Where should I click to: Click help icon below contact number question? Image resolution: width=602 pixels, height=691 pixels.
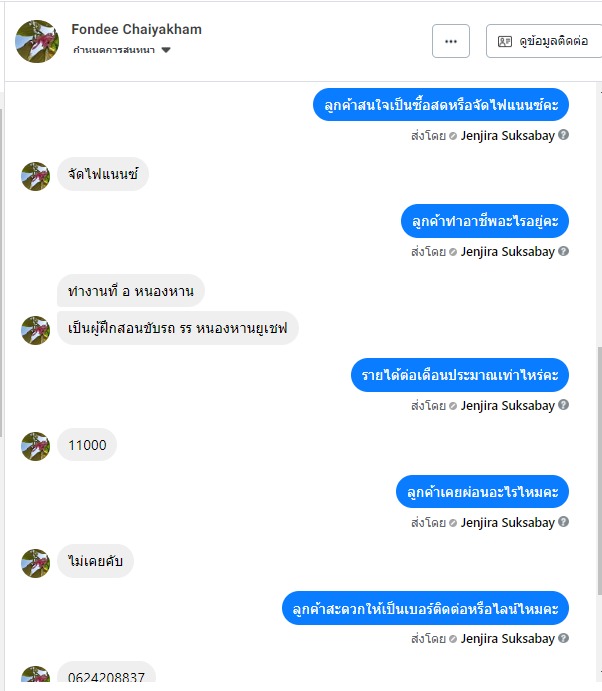click(x=563, y=638)
